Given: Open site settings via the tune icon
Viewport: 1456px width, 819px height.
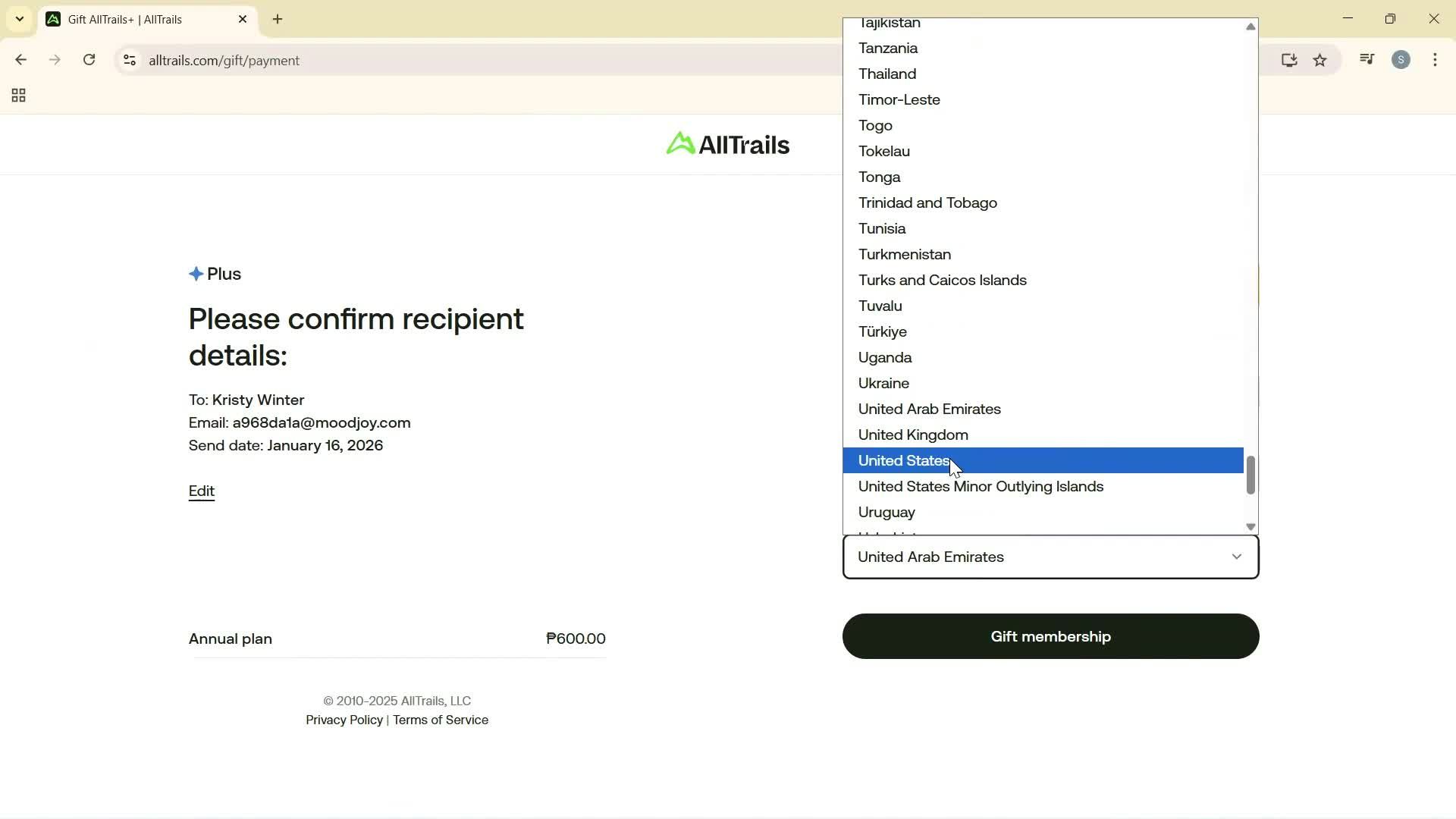Looking at the screenshot, I should point(129,61).
